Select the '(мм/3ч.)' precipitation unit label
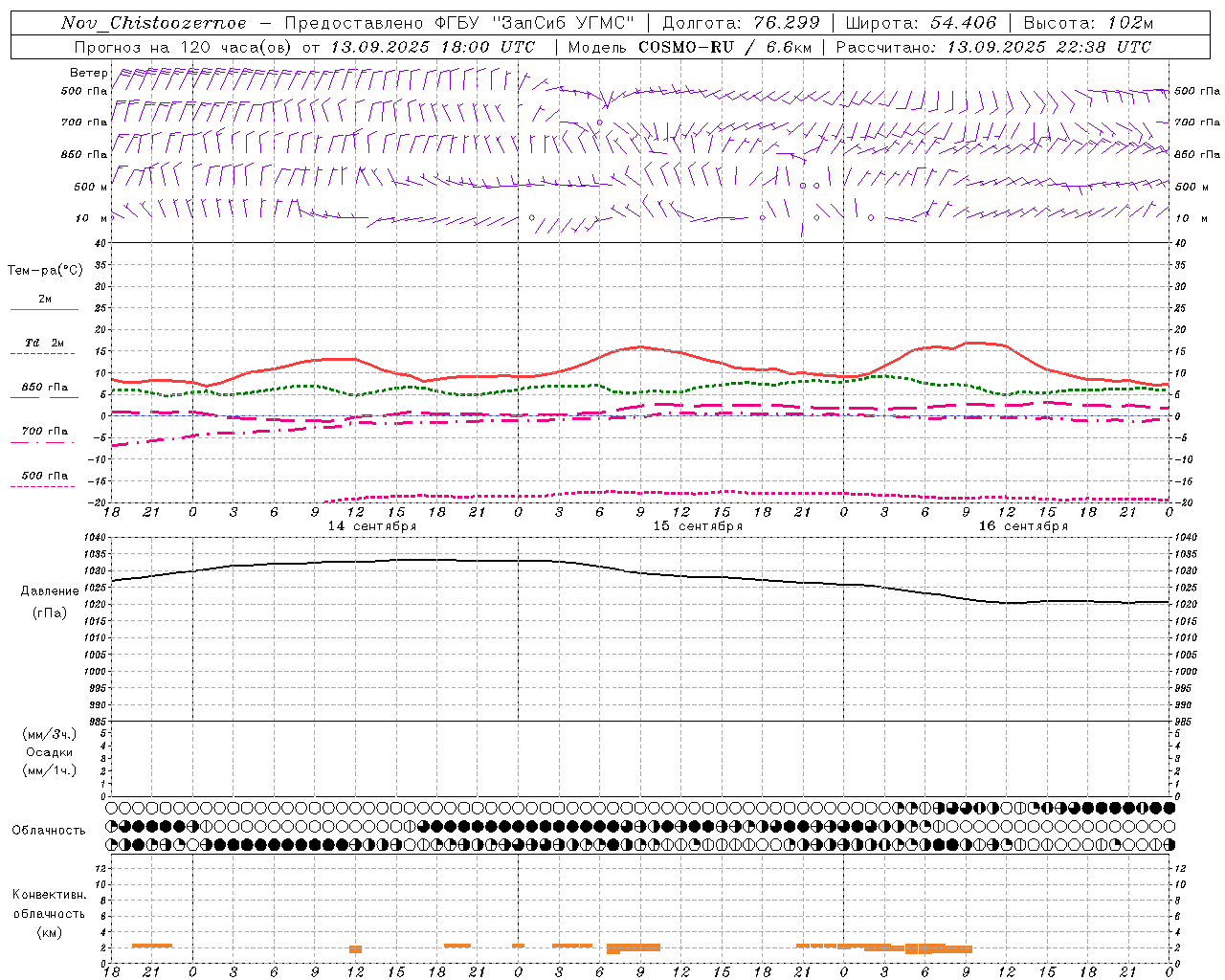This screenshot has width=1225, height=980. [x=50, y=734]
